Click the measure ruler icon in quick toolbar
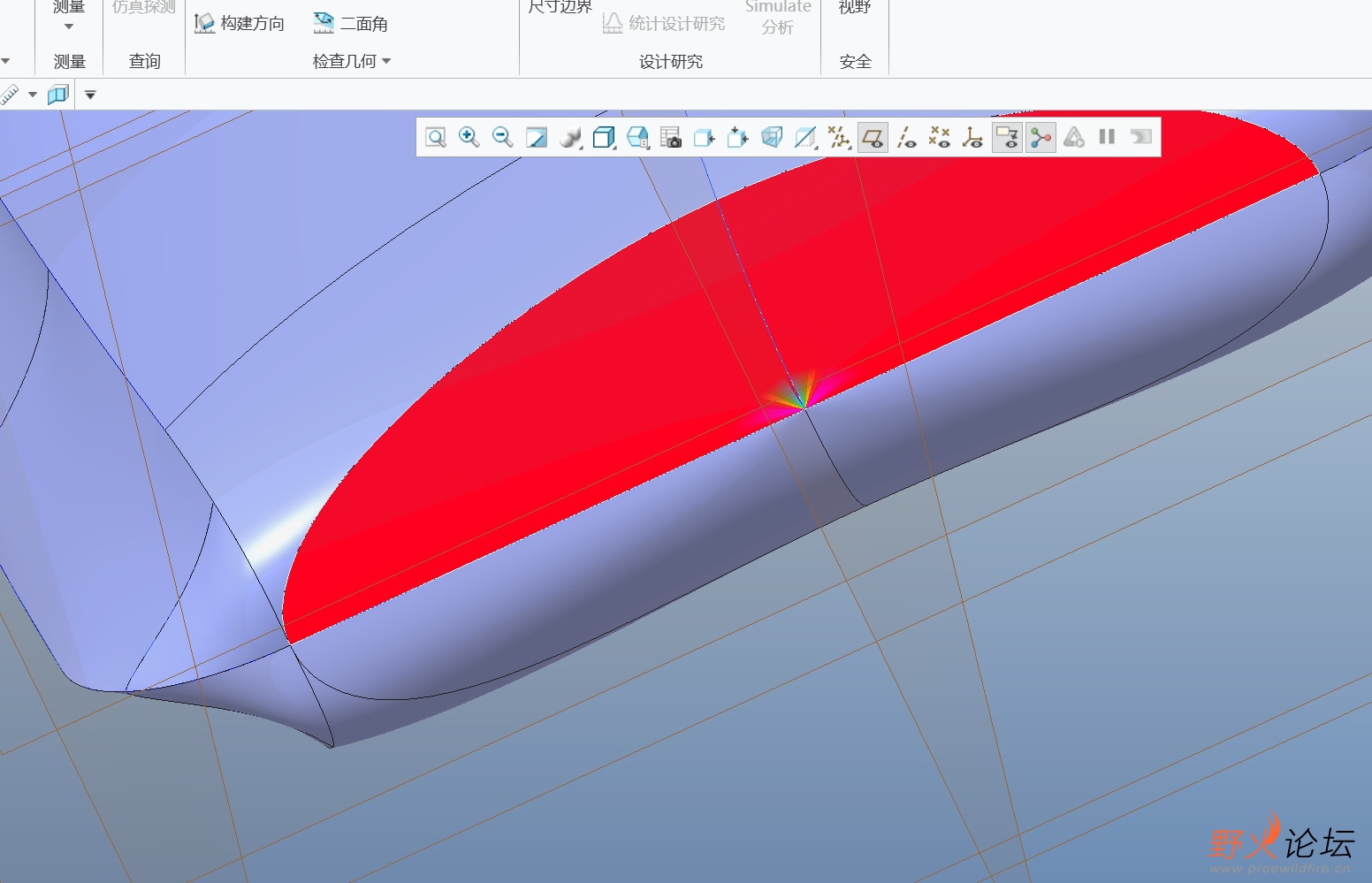The image size is (1372, 883). 10,94
